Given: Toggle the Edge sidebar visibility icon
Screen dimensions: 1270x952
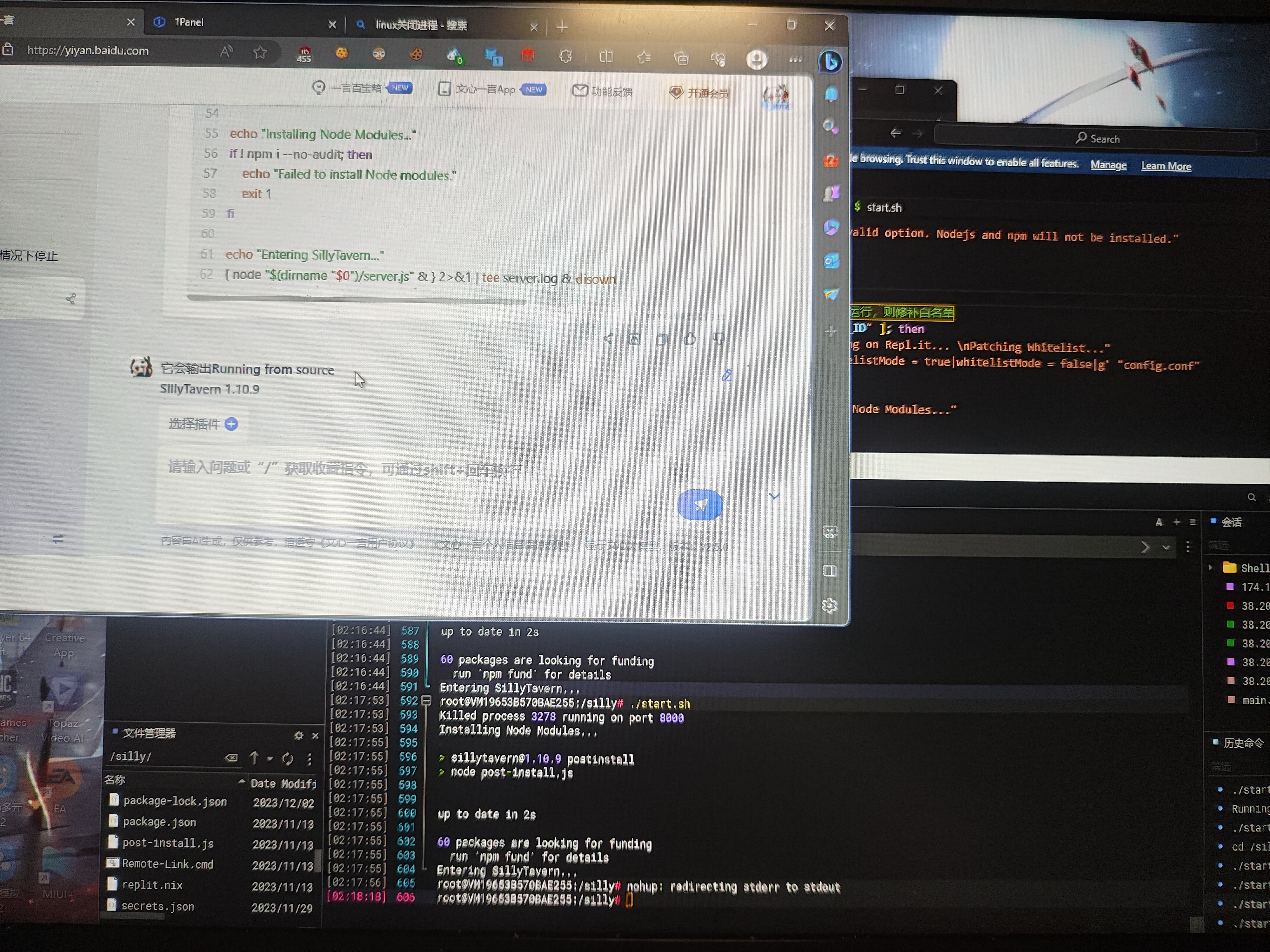Looking at the screenshot, I should point(830,570).
